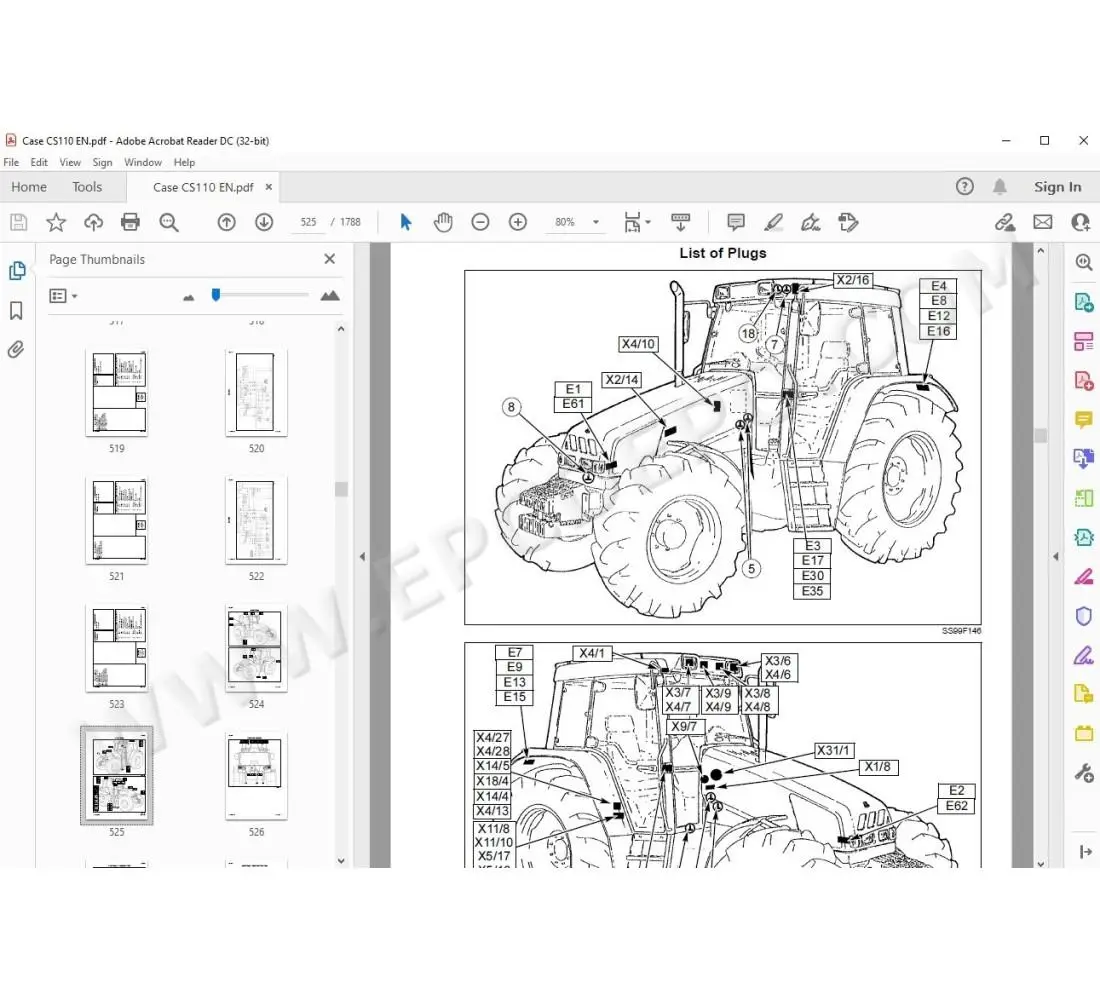Click the upload to cloud icon
Screen dimensions: 1100x1000
(93, 222)
